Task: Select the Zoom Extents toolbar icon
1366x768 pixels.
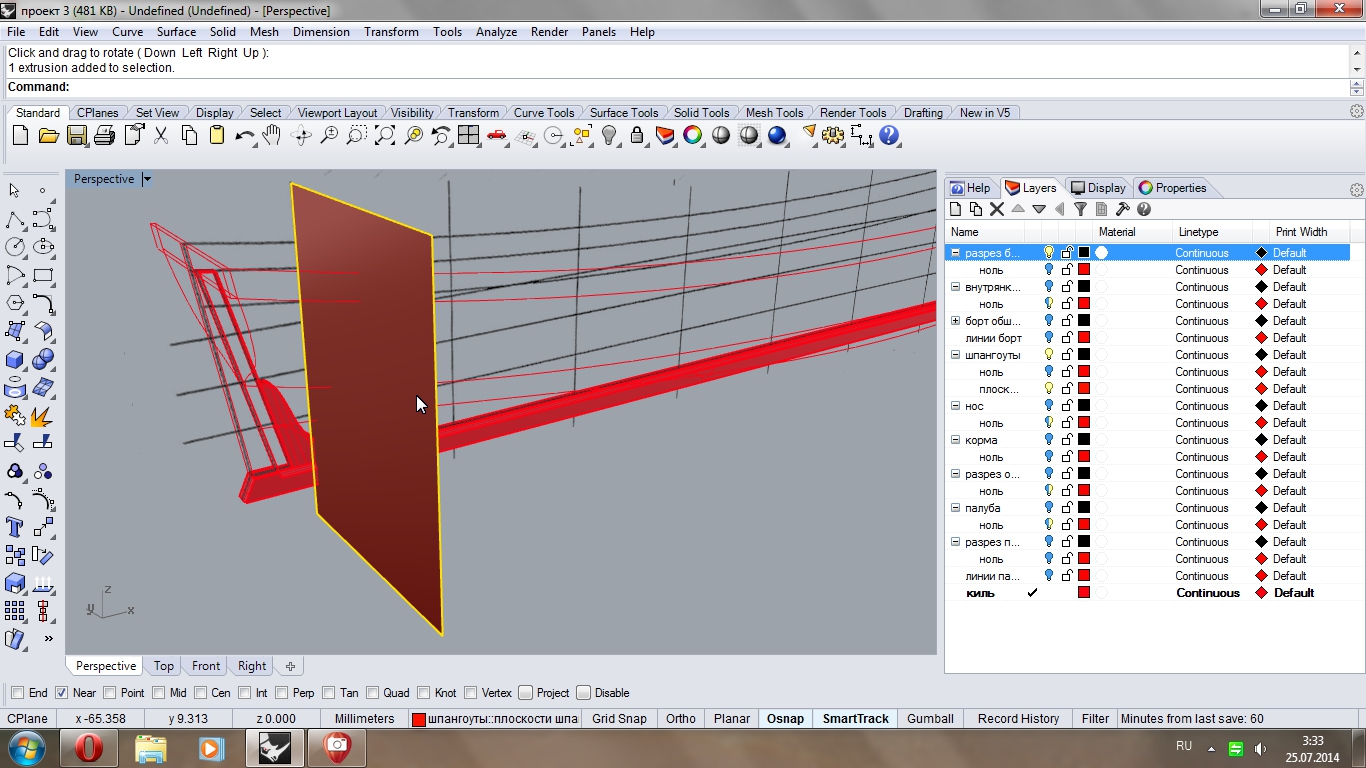Action: click(x=385, y=136)
